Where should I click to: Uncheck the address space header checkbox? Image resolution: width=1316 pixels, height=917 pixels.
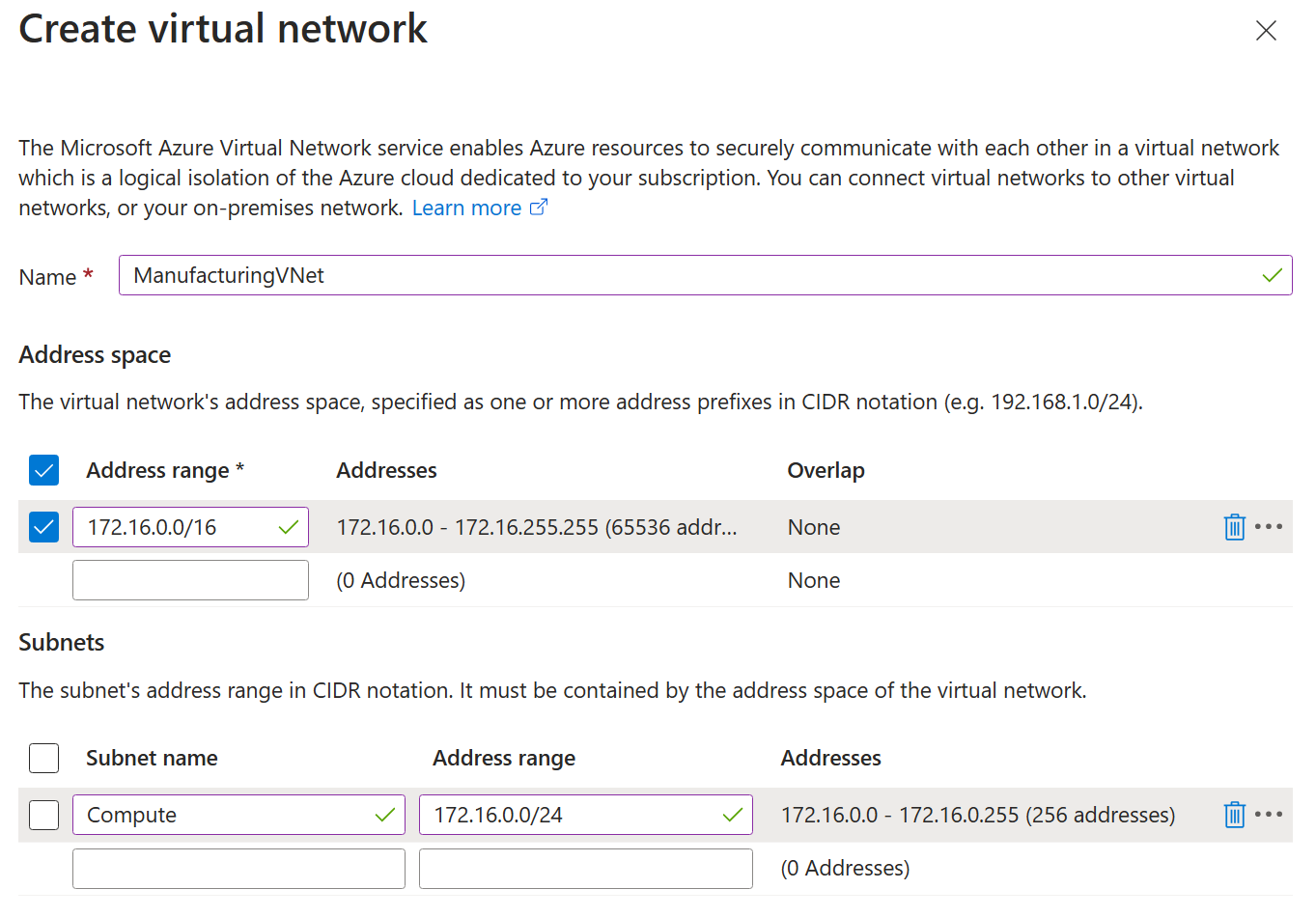click(43, 470)
